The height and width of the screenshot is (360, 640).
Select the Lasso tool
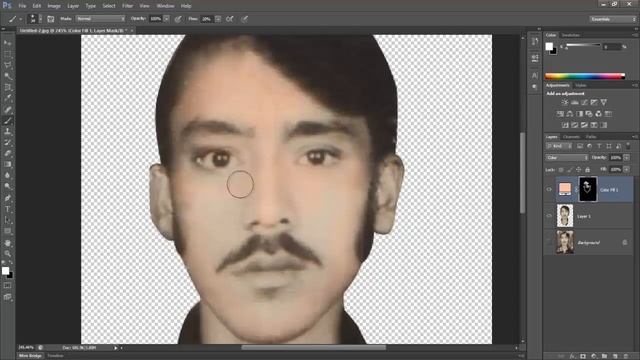click(7, 65)
